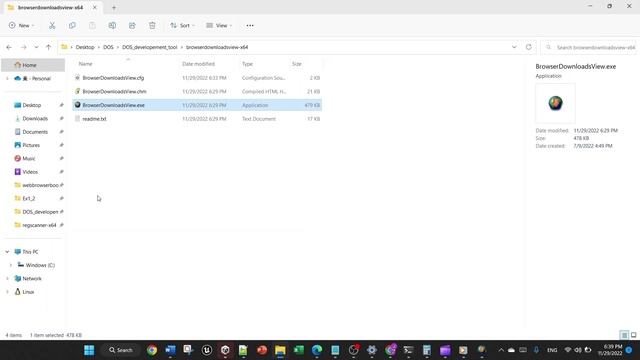Open the Calculator icon on taskbar
Viewport: 640px width, 360px height.
pyautogui.click(x=427, y=350)
